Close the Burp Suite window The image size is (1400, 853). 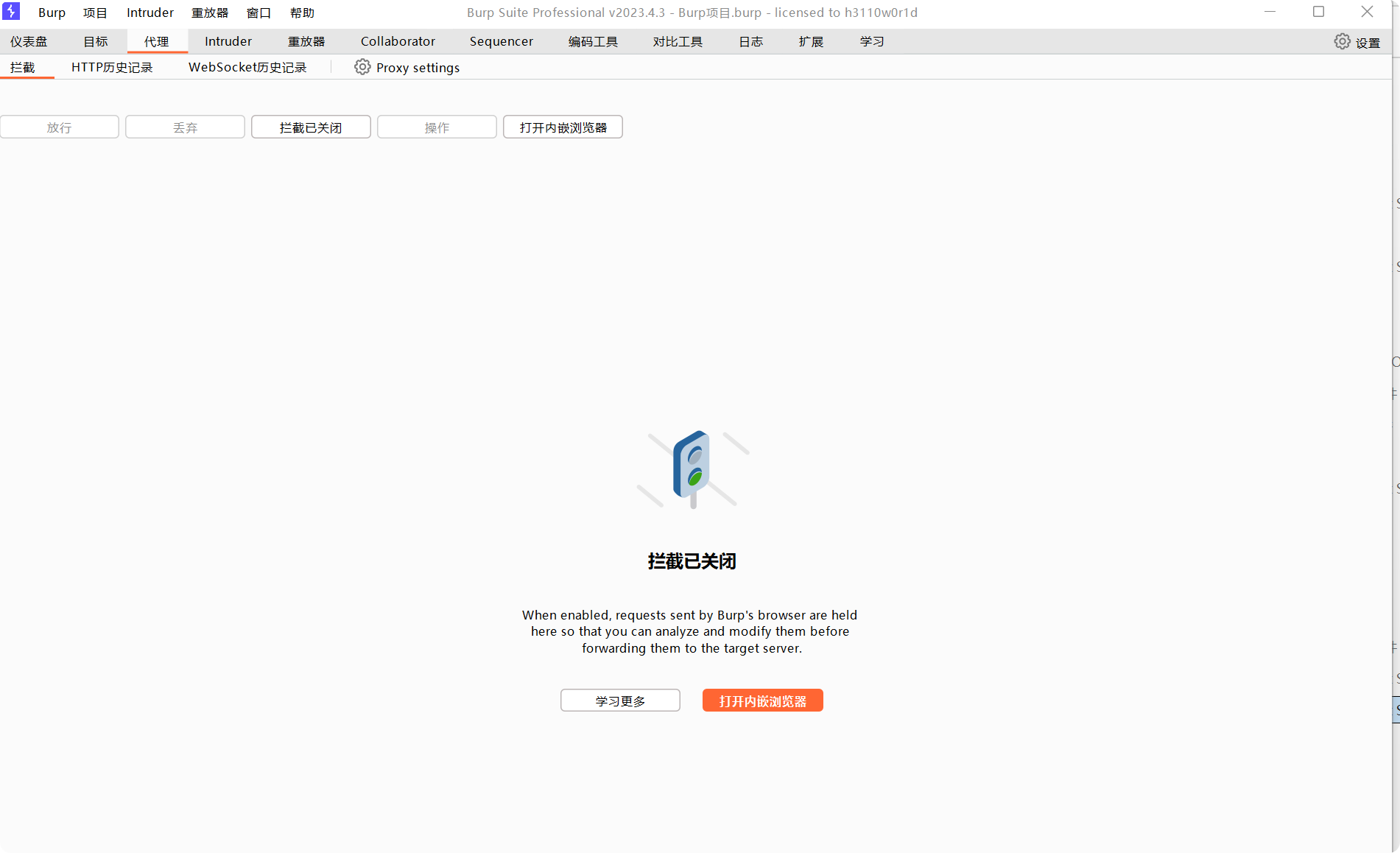[x=1367, y=12]
